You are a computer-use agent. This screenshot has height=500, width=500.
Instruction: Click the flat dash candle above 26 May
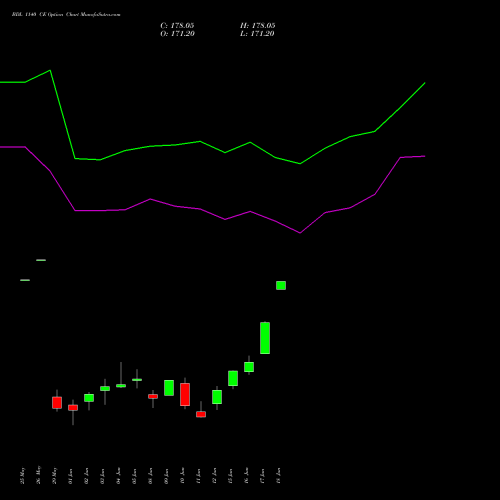tap(41, 260)
